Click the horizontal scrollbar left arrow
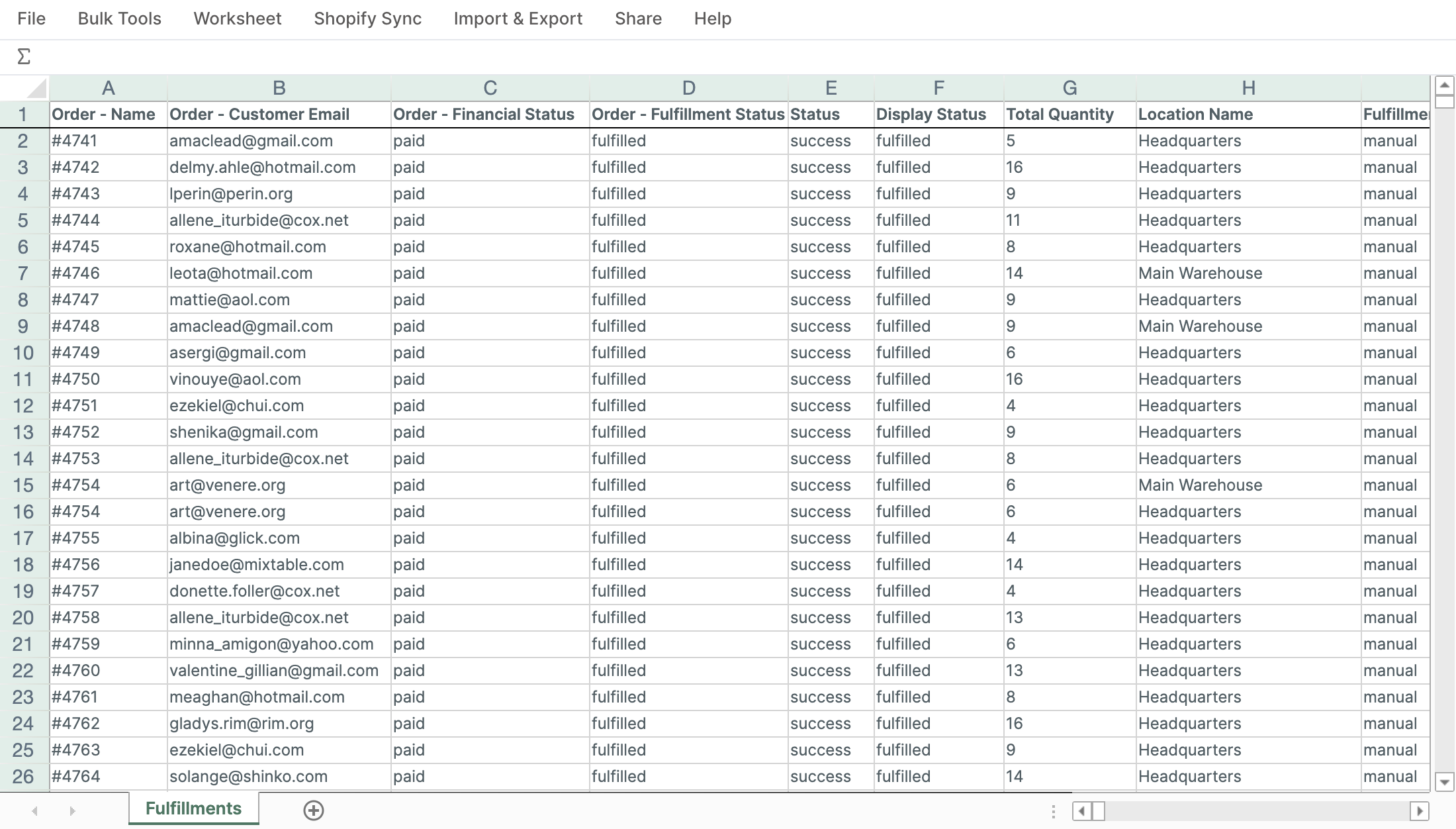Image resolution: width=1456 pixels, height=829 pixels. (1081, 810)
